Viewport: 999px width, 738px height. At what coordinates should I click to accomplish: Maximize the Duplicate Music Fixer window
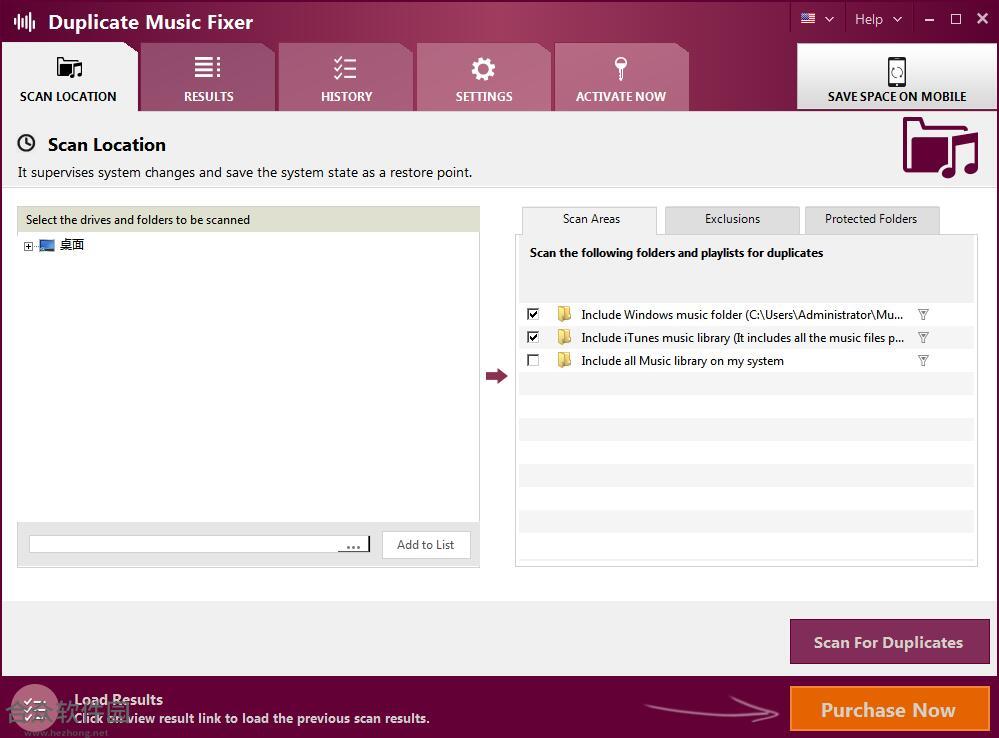coord(956,19)
